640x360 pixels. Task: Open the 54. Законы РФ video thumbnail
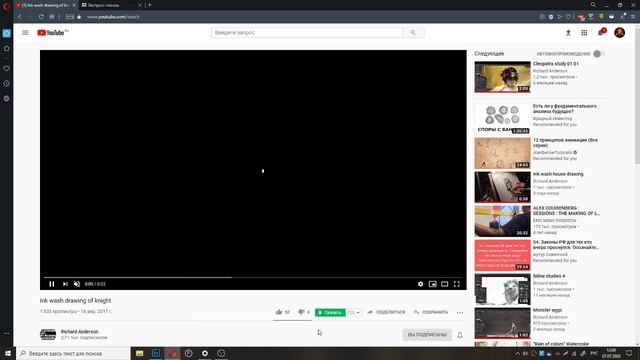[x=502, y=255]
